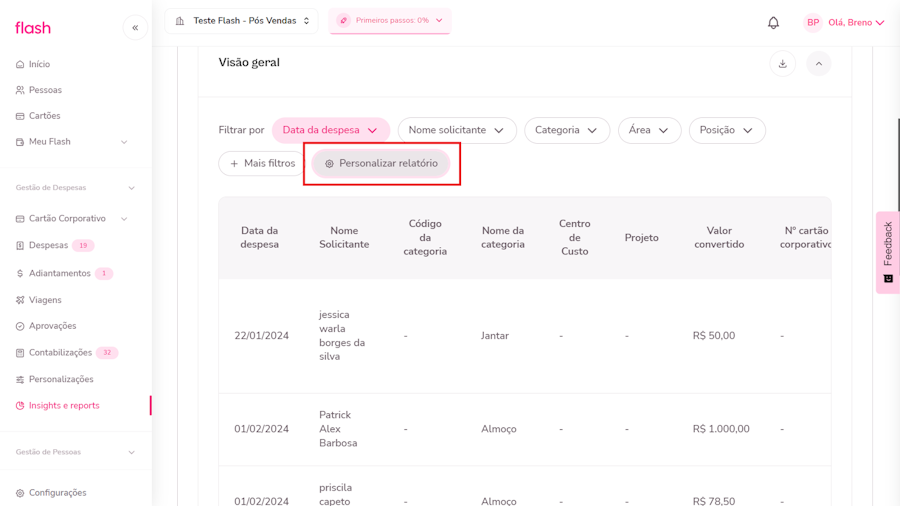Image resolution: width=900 pixels, height=506 pixels.
Task: Click the R$ 1.000,00 value cell
Action: pos(721,429)
